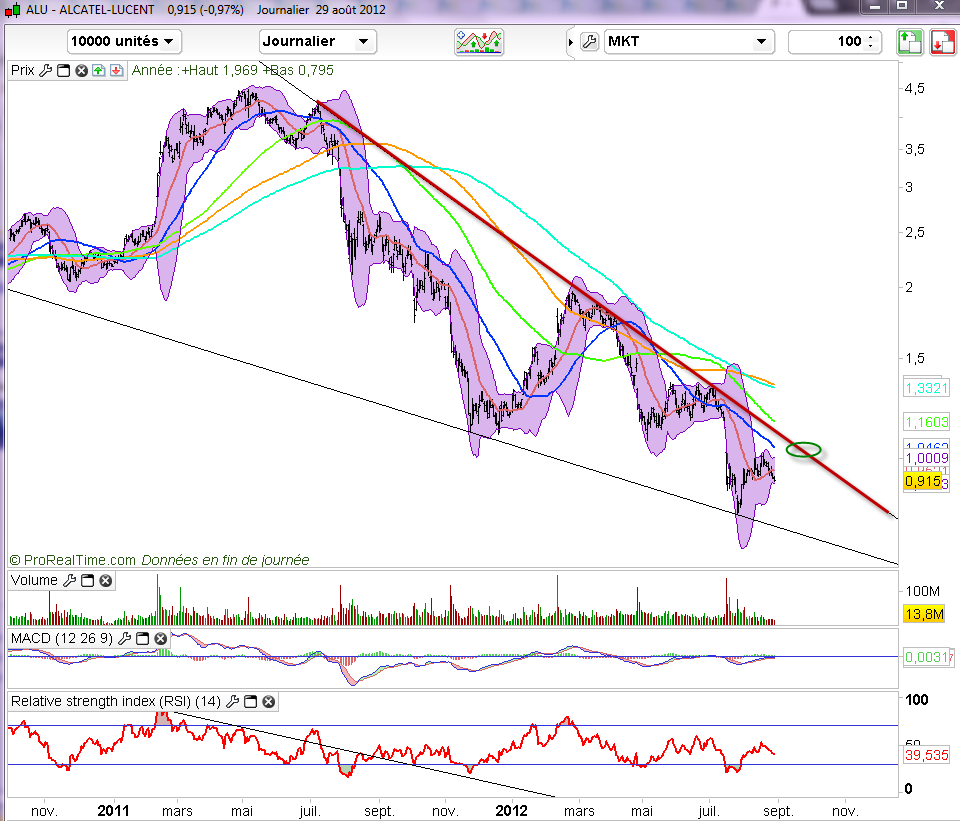Open Prix panel wrench settings
The width and height of the screenshot is (960, 821).
click(45, 71)
